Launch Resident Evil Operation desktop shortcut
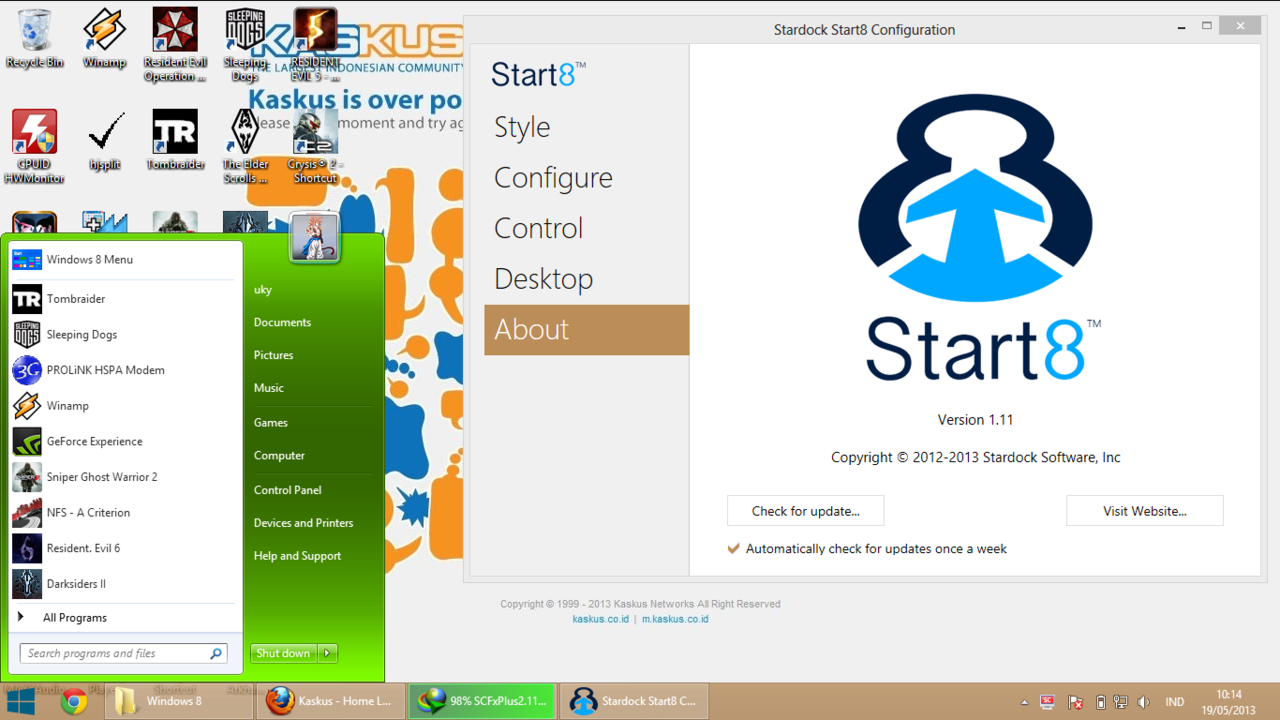The width and height of the screenshot is (1280, 720). (x=175, y=45)
